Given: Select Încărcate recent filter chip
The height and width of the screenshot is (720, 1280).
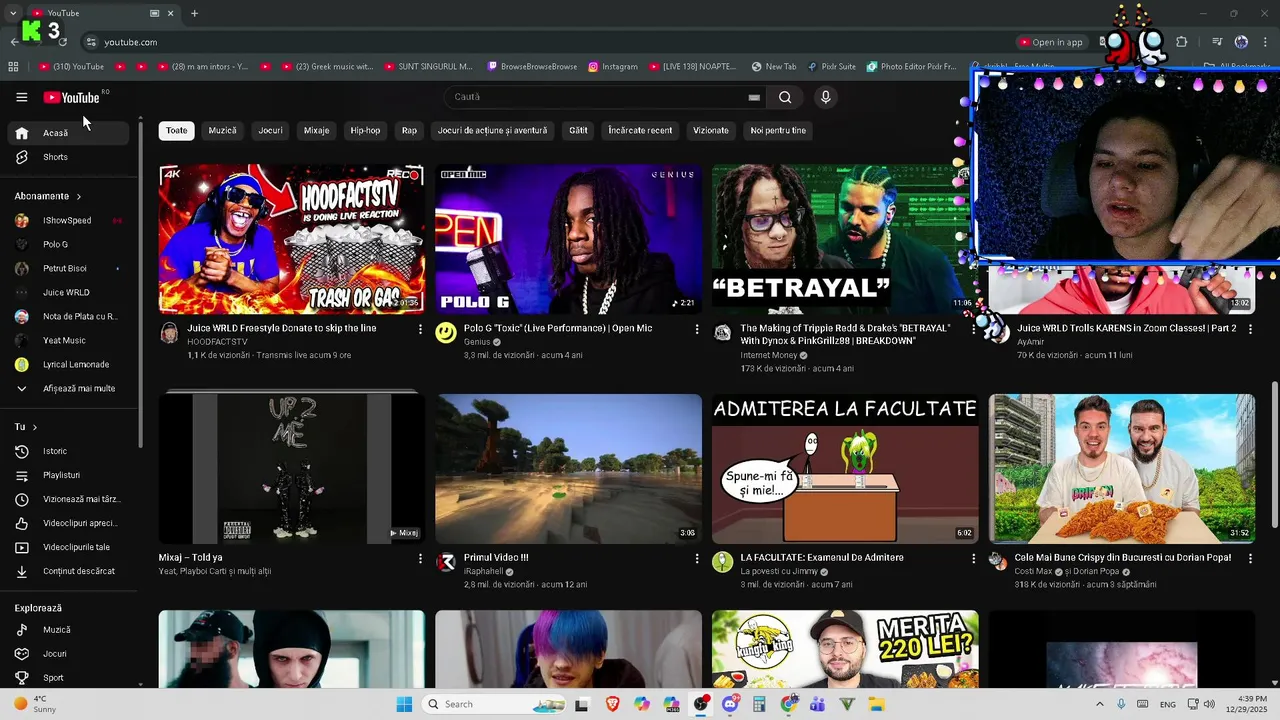Looking at the screenshot, I should tap(640, 130).
